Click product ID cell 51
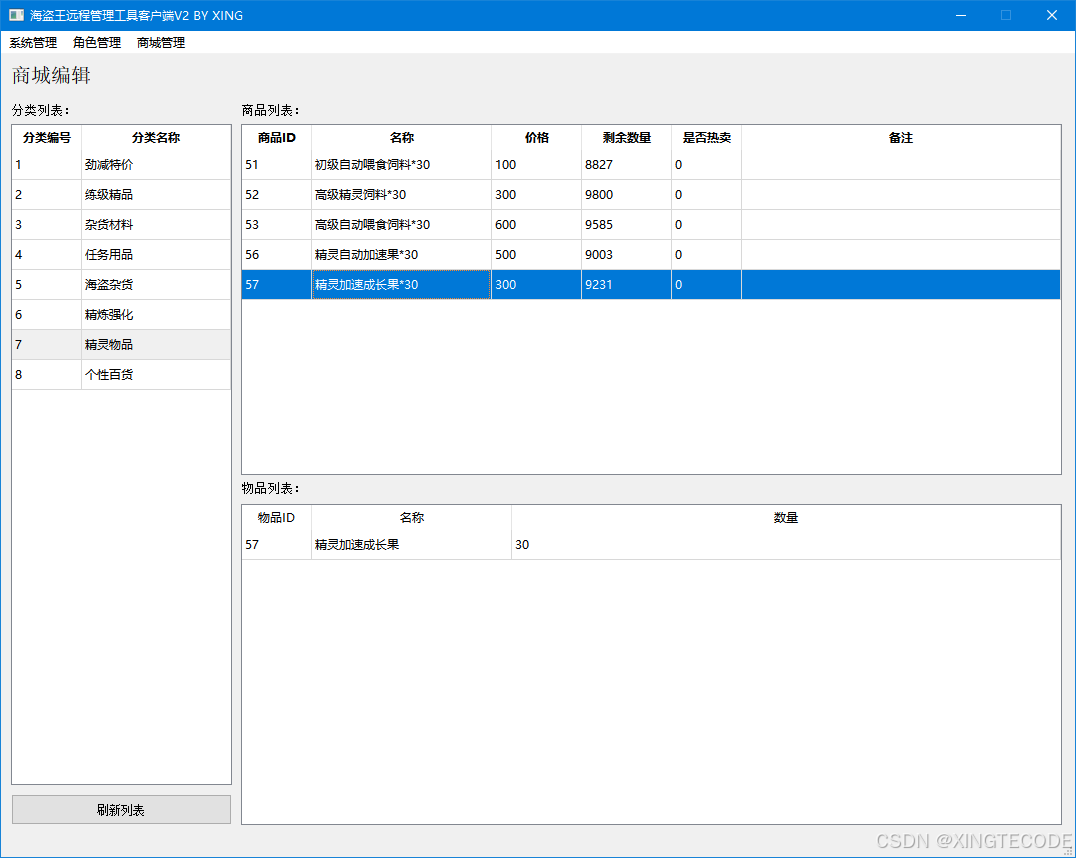 click(x=277, y=165)
